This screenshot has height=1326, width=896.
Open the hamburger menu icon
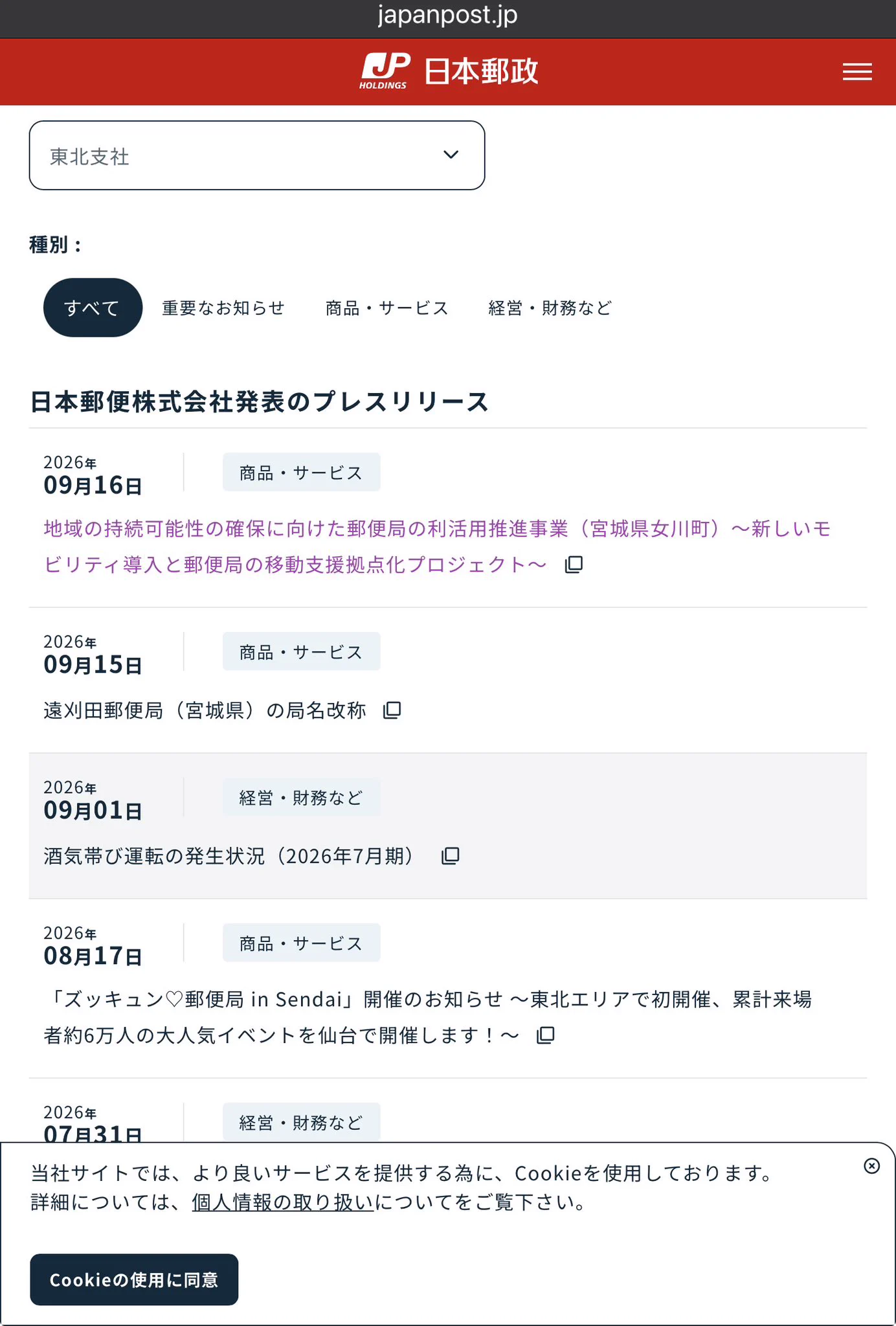pyautogui.click(x=857, y=72)
